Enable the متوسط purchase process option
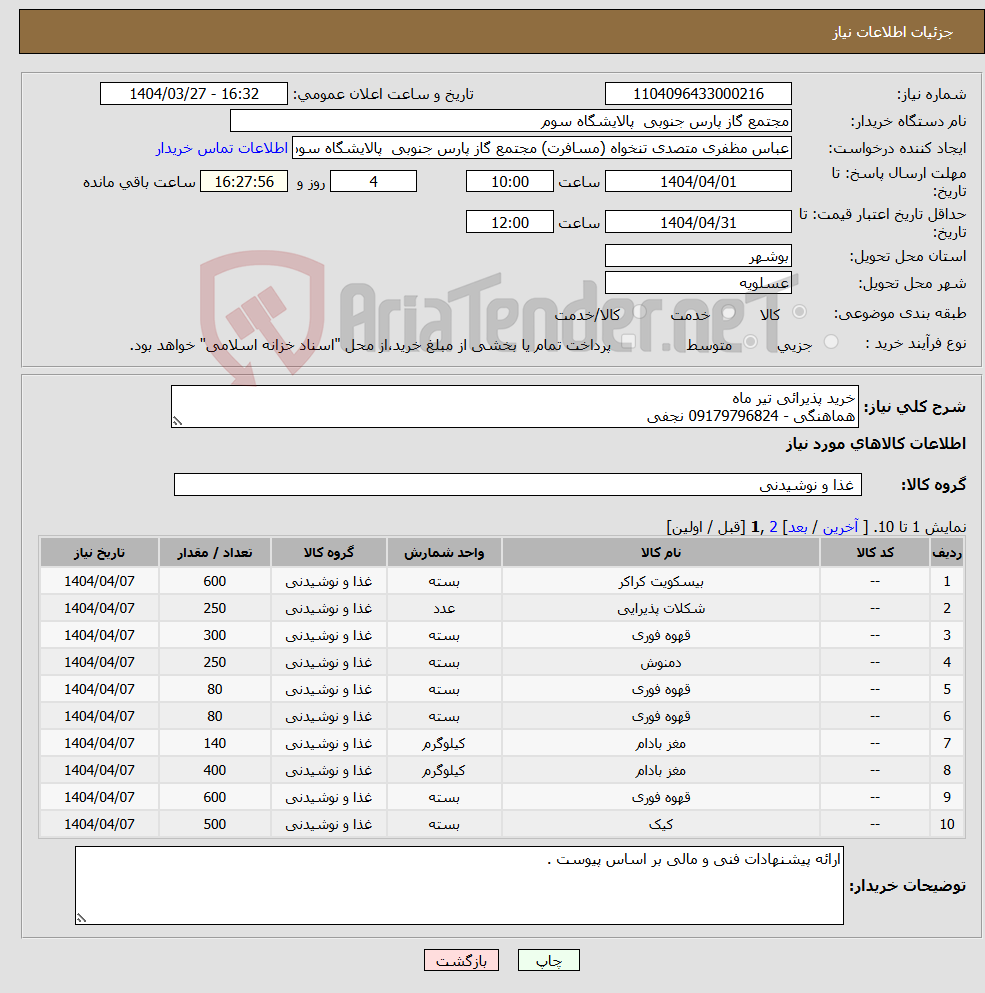Image resolution: width=985 pixels, height=993 pixels. (751, 340)
